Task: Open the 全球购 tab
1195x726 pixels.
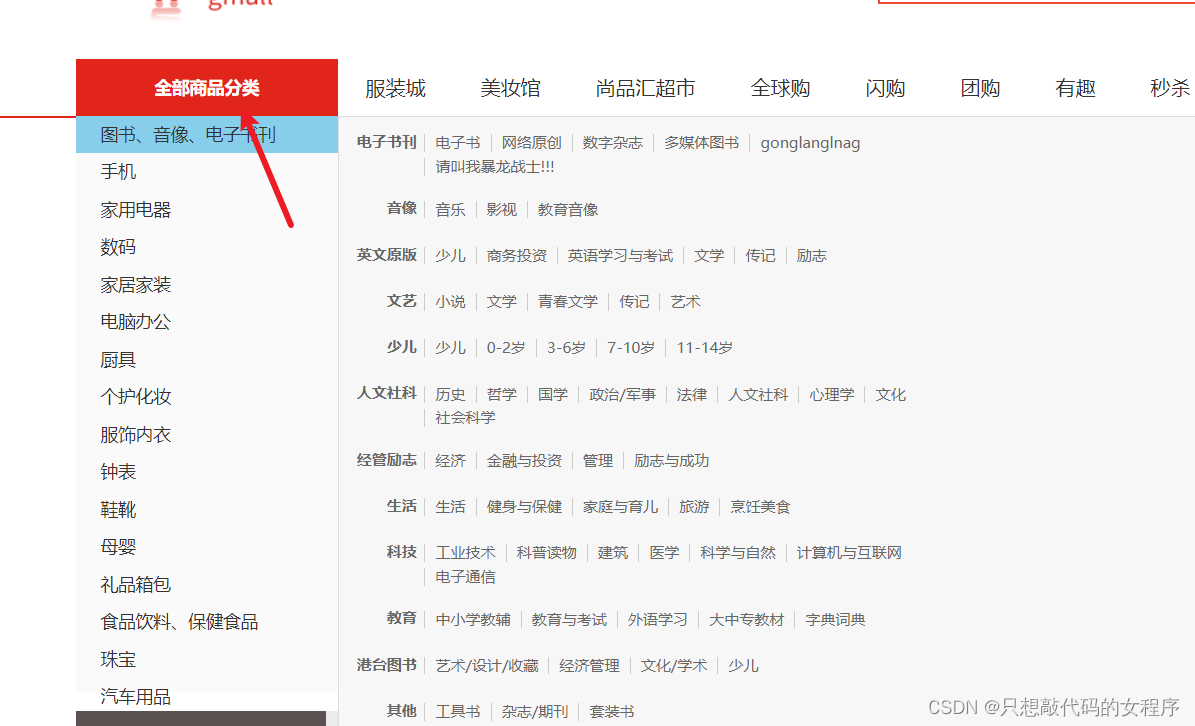Action: coord(780,88)
